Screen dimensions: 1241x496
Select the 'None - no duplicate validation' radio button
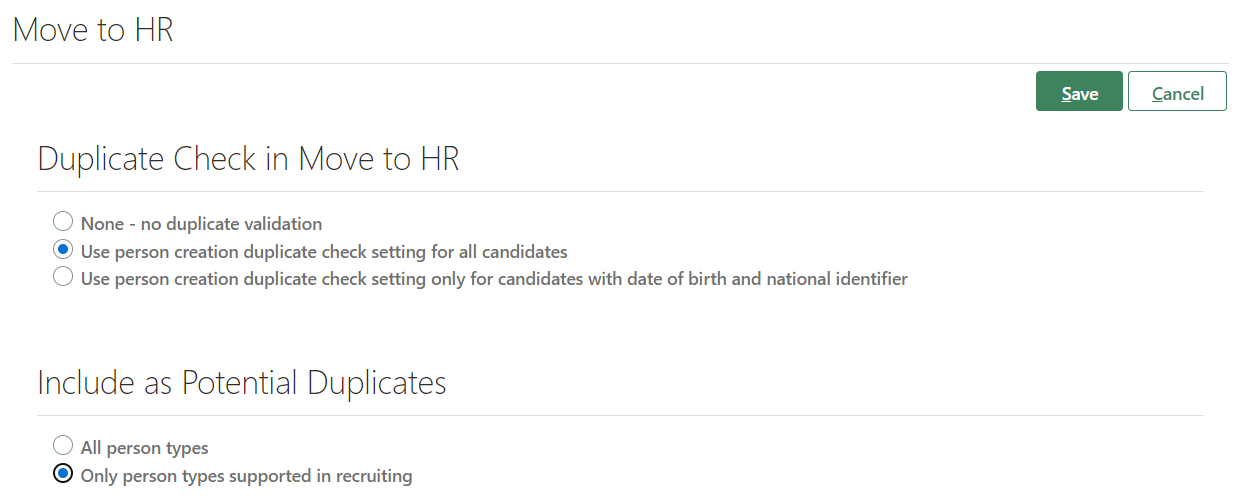pos(63,222)
